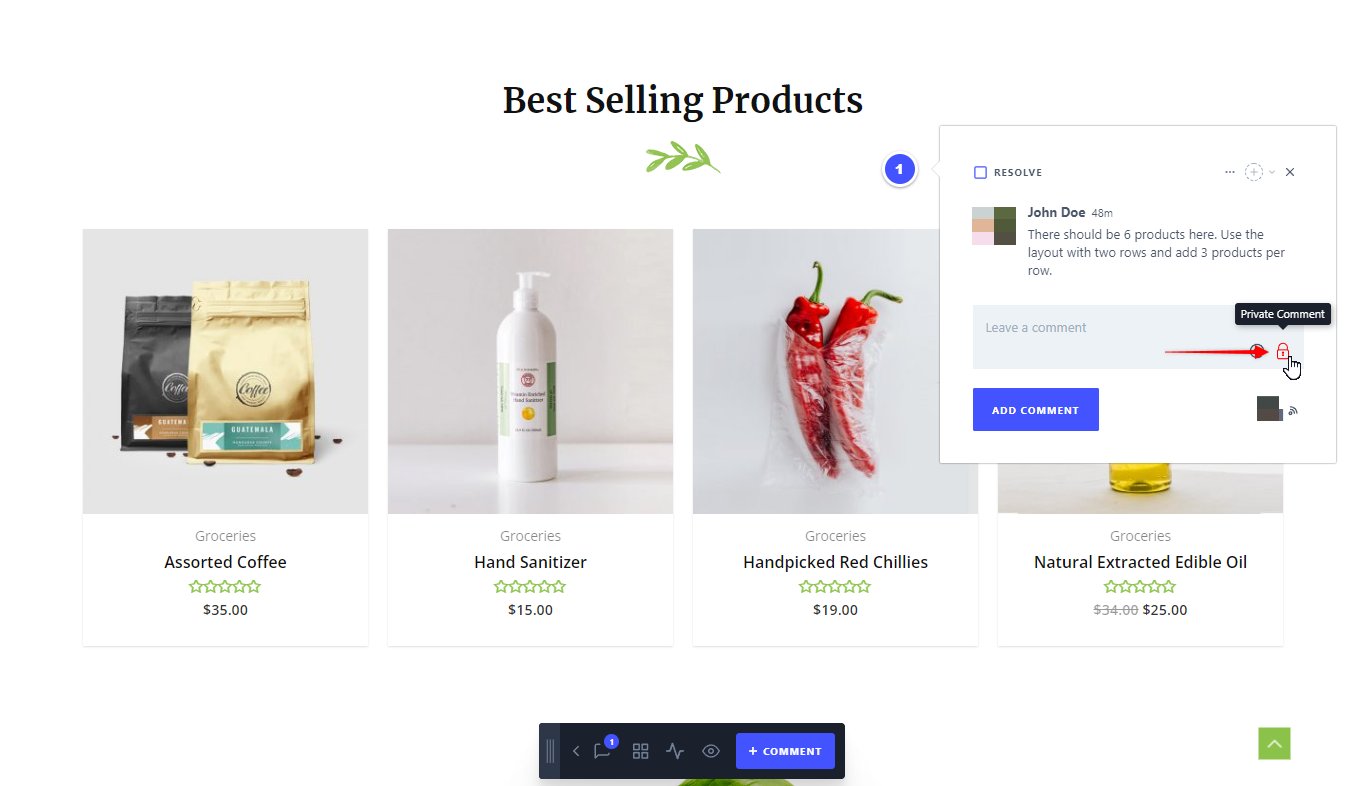The width and height of the screenshot is (1366, 786).
Task: Open the Assorted Coffee product link
Action: coord(225,562)
